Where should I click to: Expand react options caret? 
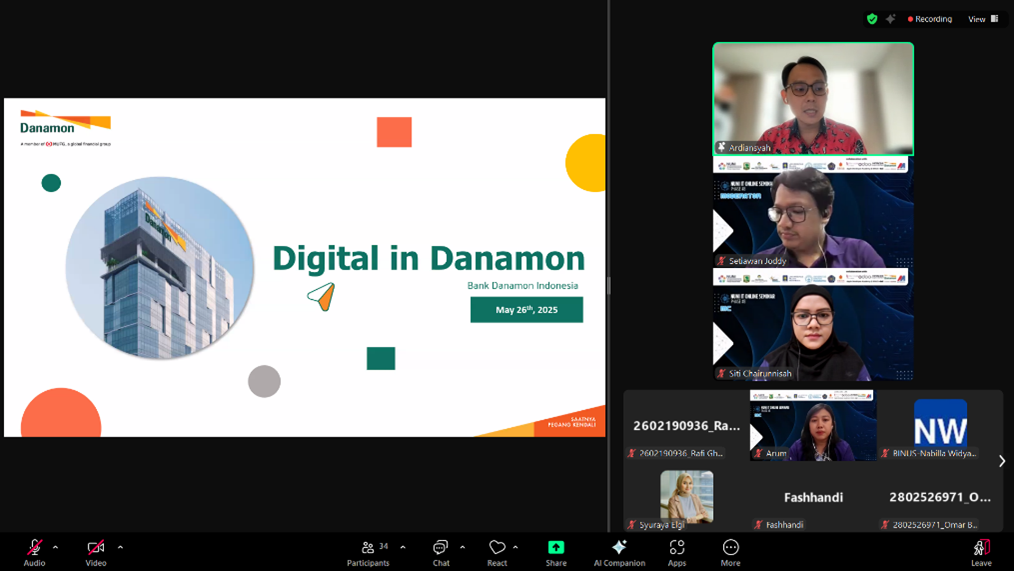(x=515, y=547)
